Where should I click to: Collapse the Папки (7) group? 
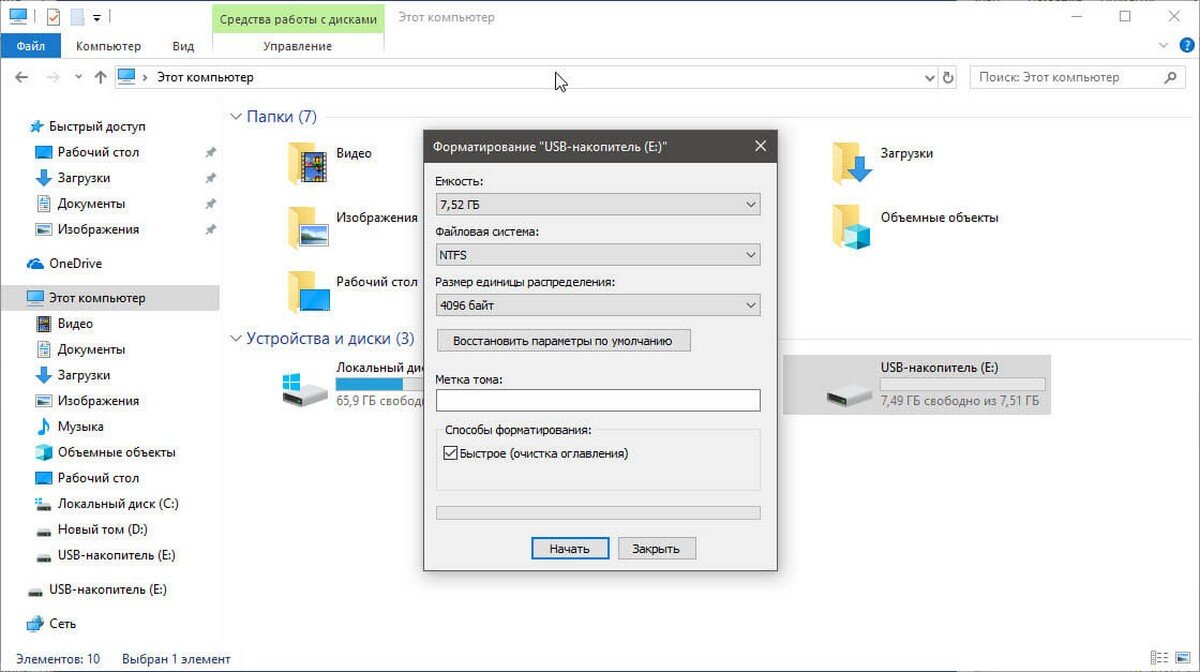click(x=236, y=117)
